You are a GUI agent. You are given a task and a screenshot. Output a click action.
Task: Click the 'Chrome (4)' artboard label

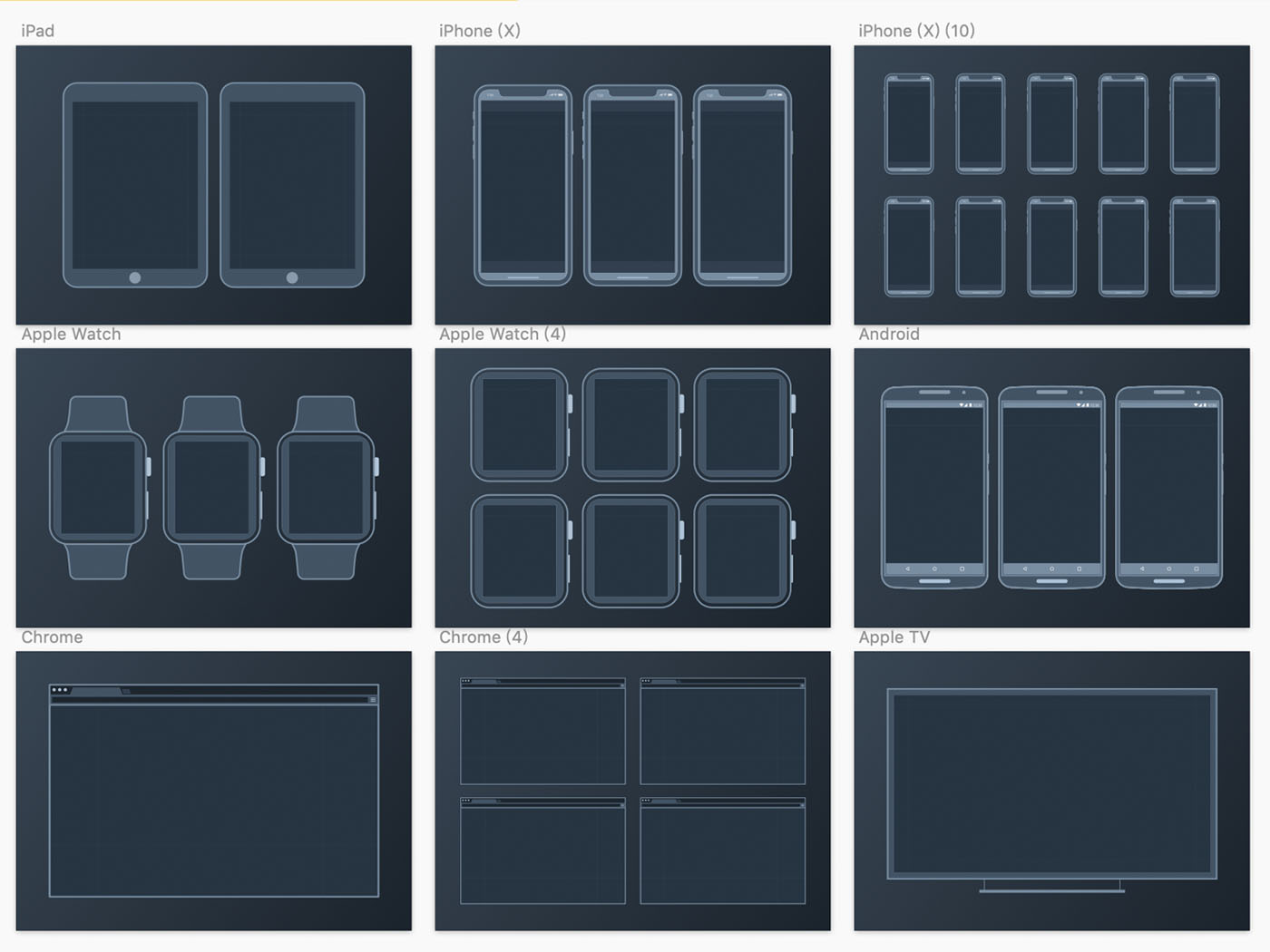coord(484,636)
